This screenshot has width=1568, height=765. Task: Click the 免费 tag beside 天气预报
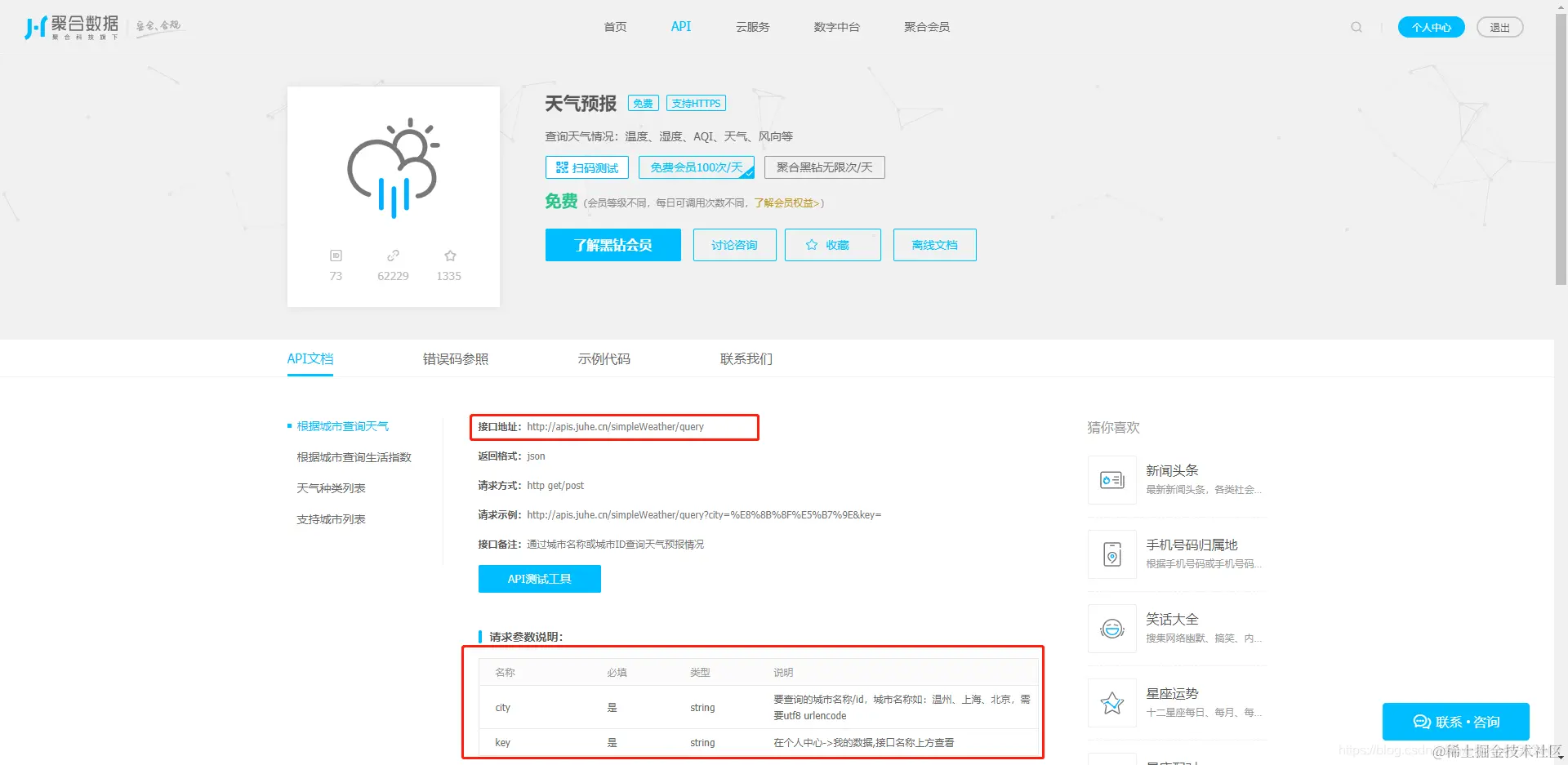(x=644, y=104)
